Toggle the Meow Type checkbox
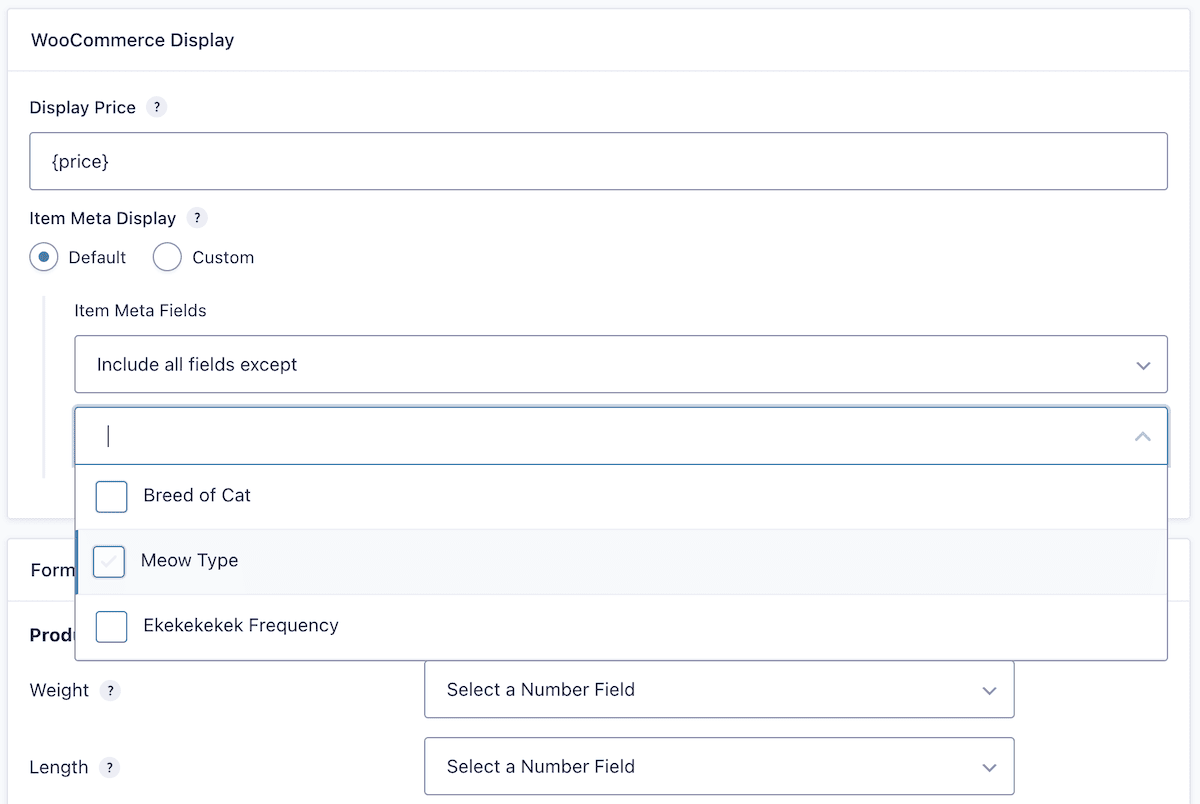The image size is (1200, 804). [109, 561]
